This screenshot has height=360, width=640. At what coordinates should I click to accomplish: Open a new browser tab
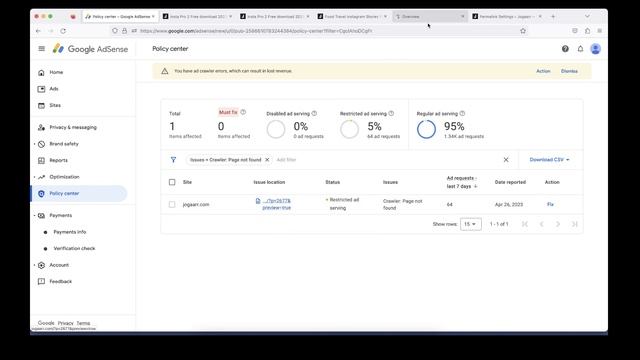pyautogui.click(x=553, y=16)
